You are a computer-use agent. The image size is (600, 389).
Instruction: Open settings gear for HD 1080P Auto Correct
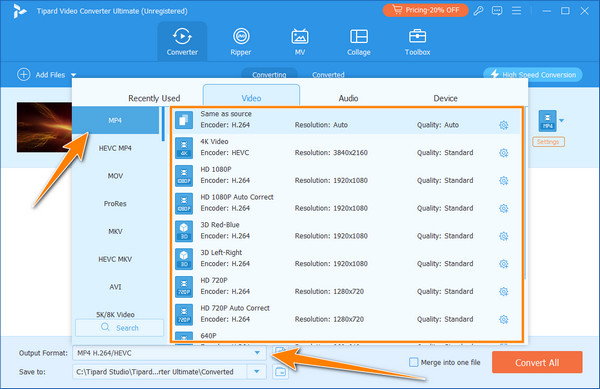click(504, 208)
